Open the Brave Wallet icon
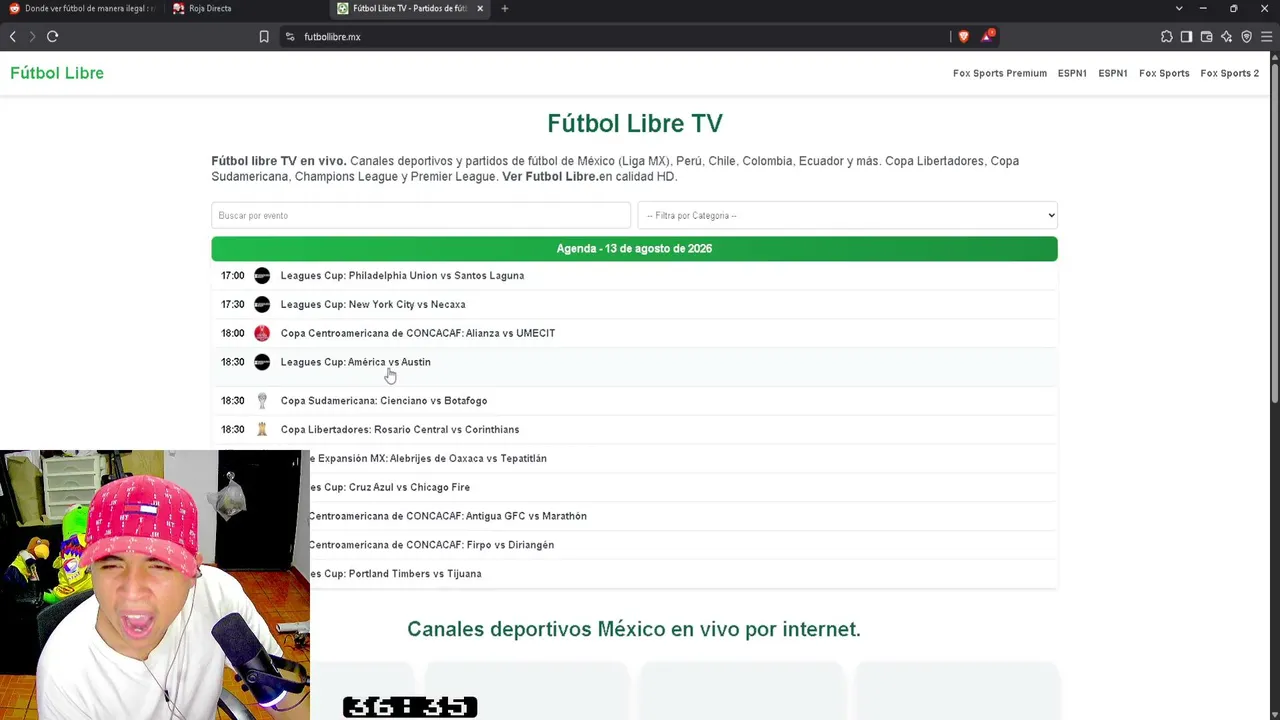This screenshot has width=1280, height=720. (1206, 37)
